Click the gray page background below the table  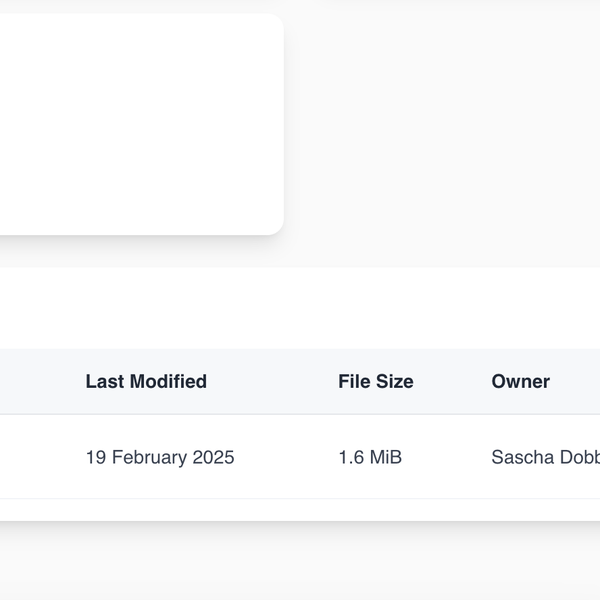(x=300, y=565)
